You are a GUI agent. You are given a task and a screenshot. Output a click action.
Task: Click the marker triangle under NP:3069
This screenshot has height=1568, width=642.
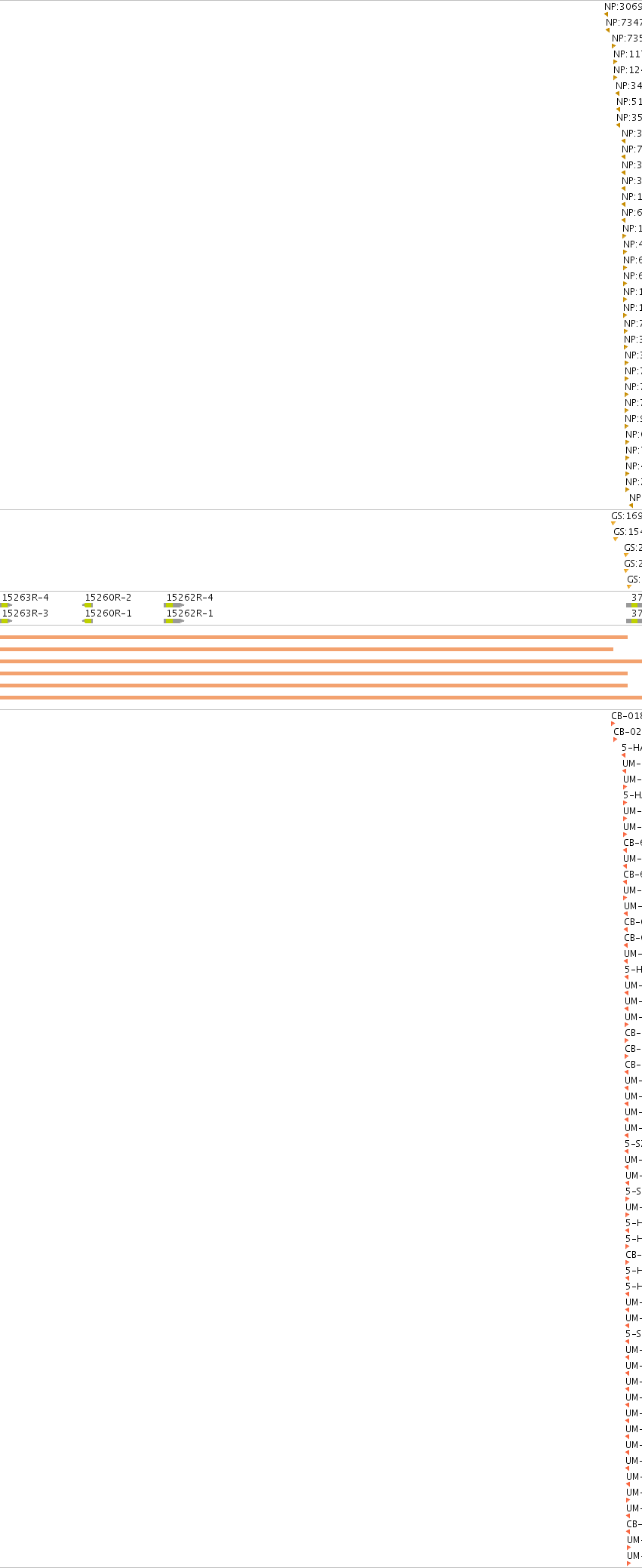point(606,14)
